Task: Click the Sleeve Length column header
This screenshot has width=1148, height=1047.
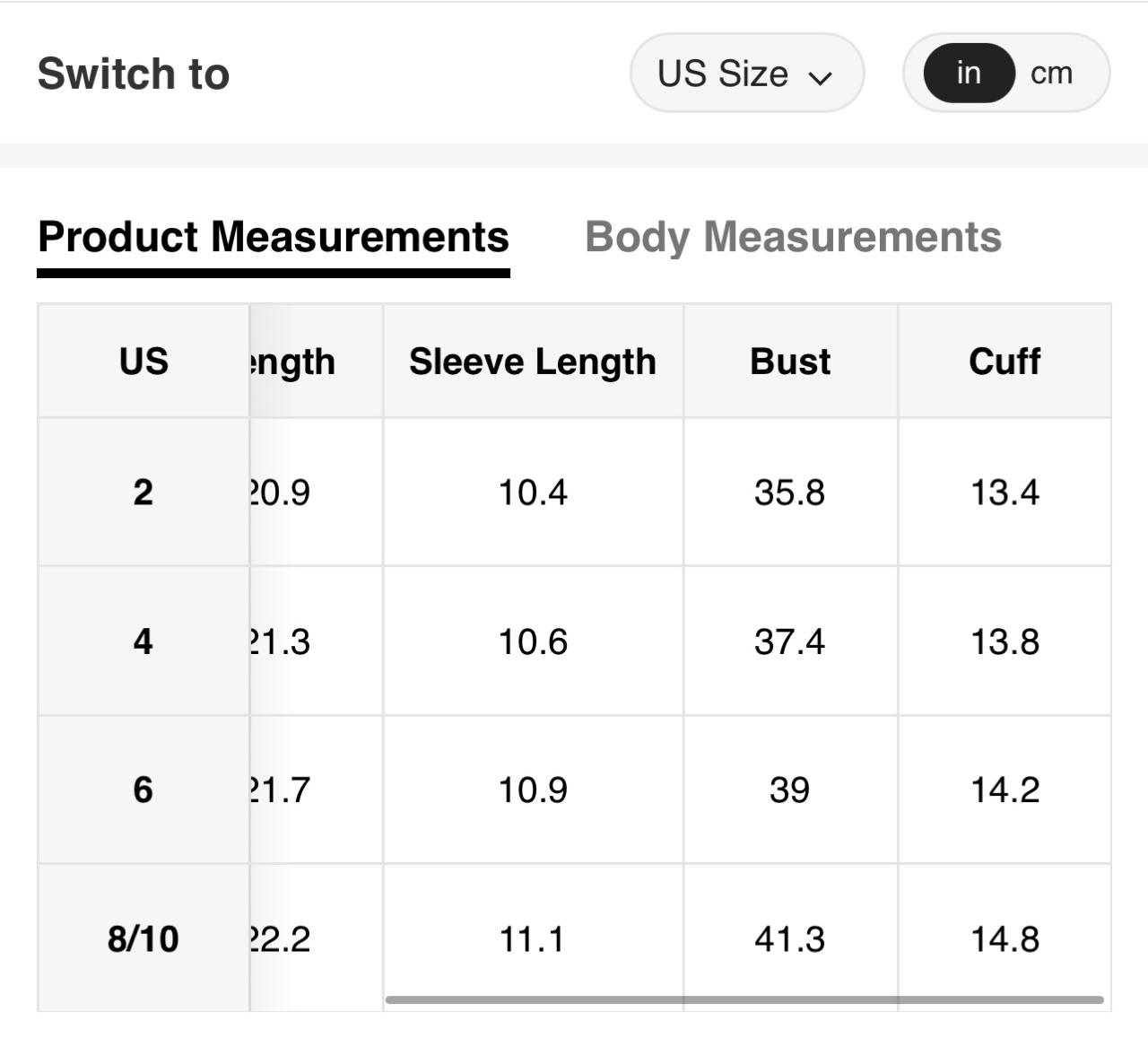Action: (x=533, y=361)
